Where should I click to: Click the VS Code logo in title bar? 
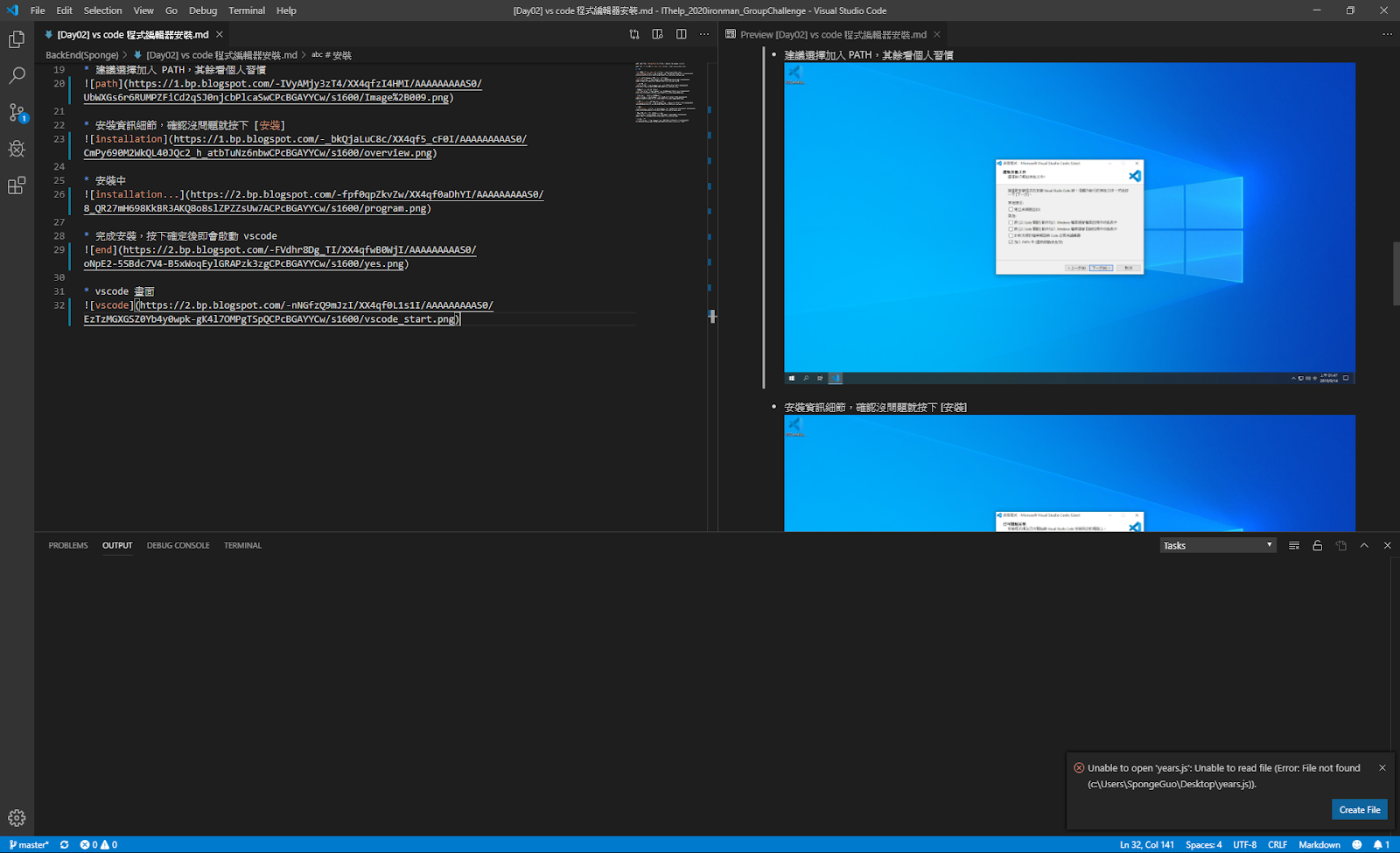pyautogui.click(x=11, y=10)
